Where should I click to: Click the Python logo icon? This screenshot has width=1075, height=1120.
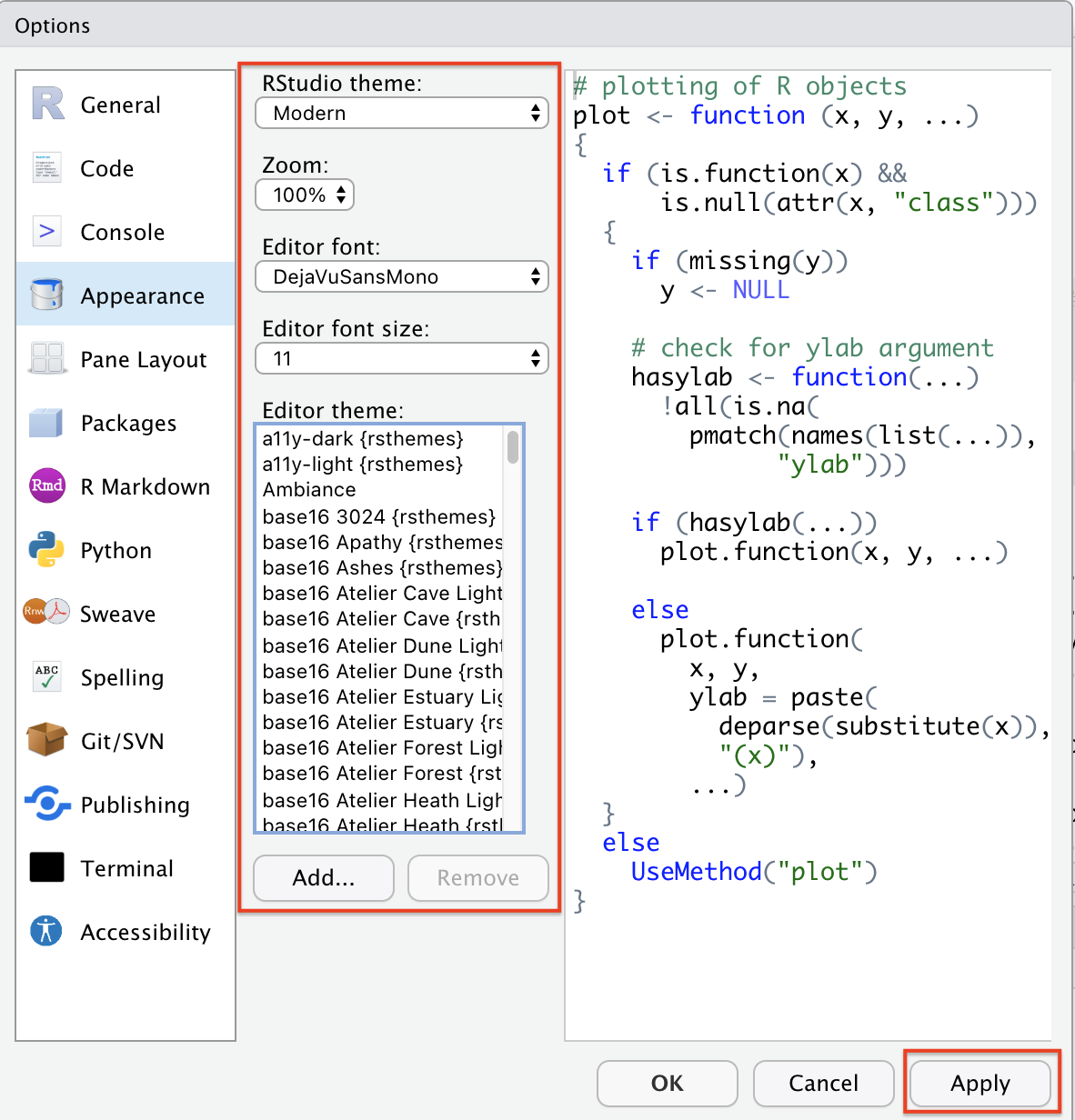[x=46, y=549]
